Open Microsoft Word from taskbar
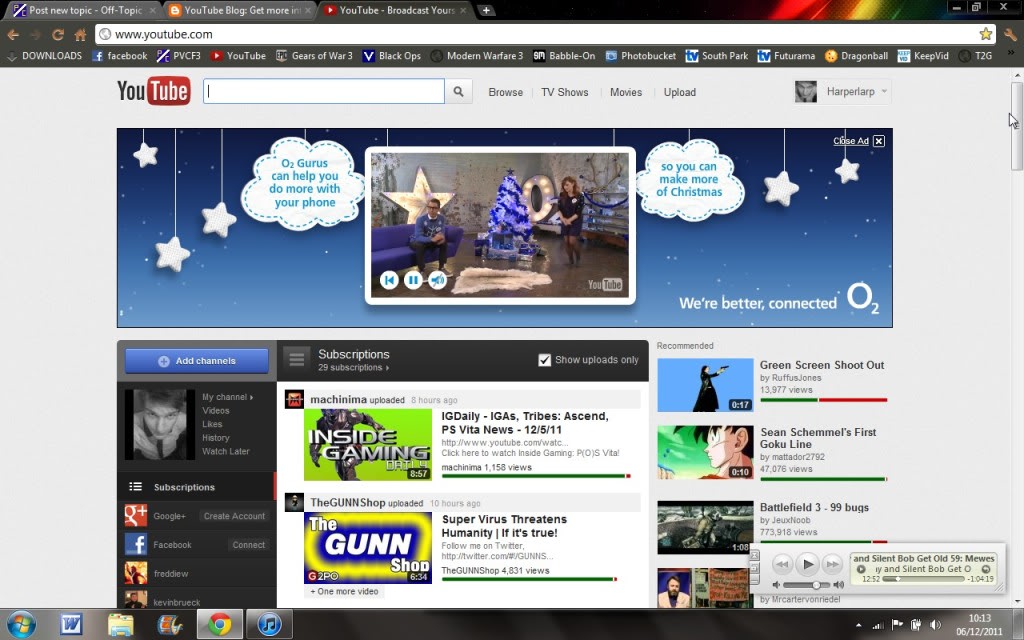 tap(71, 624)
